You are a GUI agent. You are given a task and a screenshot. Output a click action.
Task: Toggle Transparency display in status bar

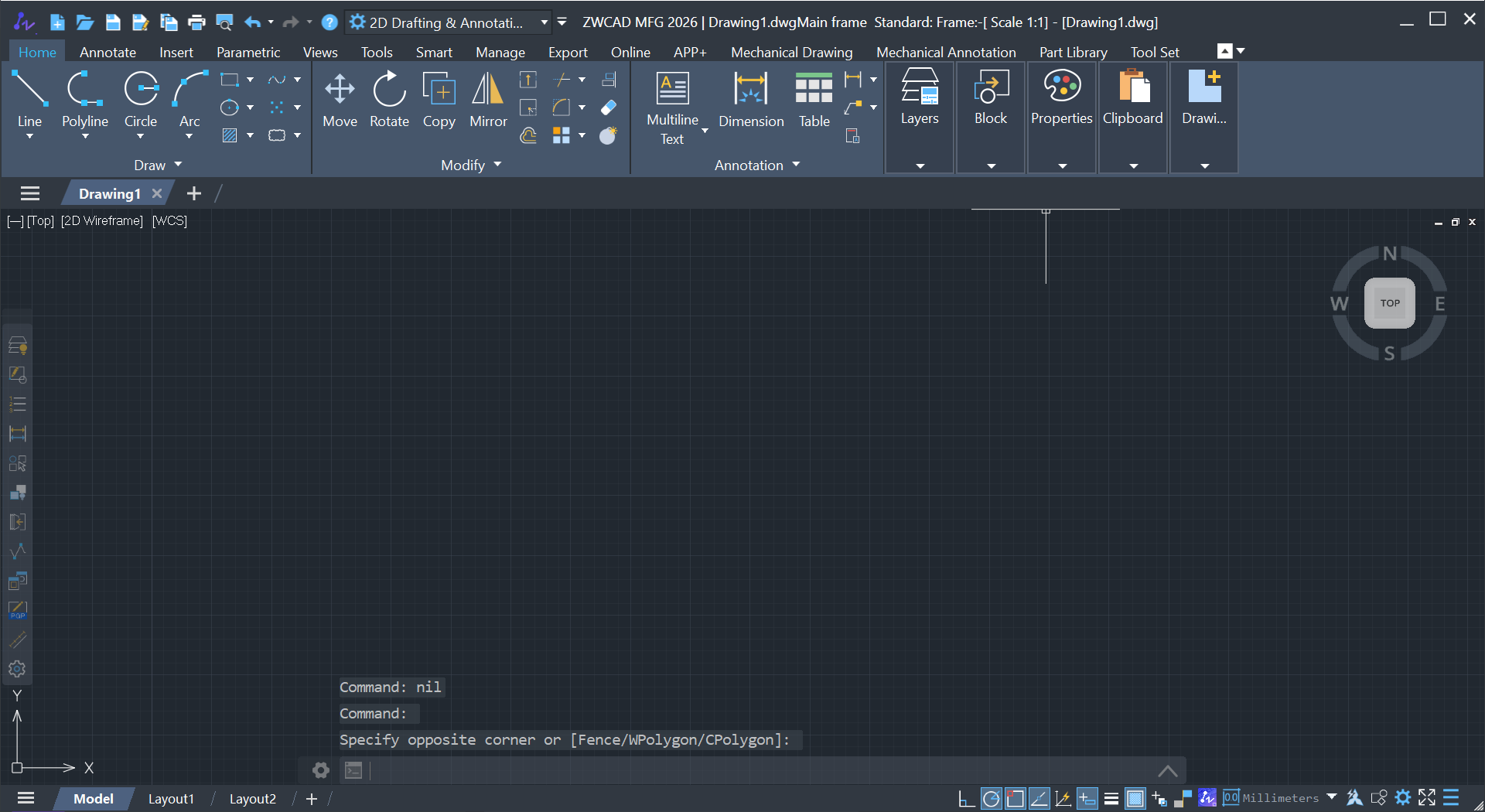[x=1135, y=798]
